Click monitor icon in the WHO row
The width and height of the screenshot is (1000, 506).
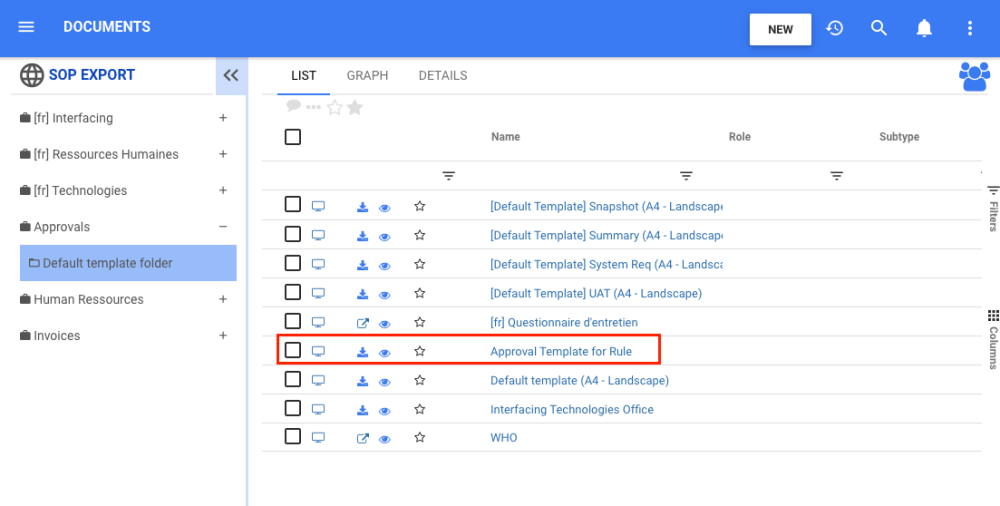pos(318,438)
